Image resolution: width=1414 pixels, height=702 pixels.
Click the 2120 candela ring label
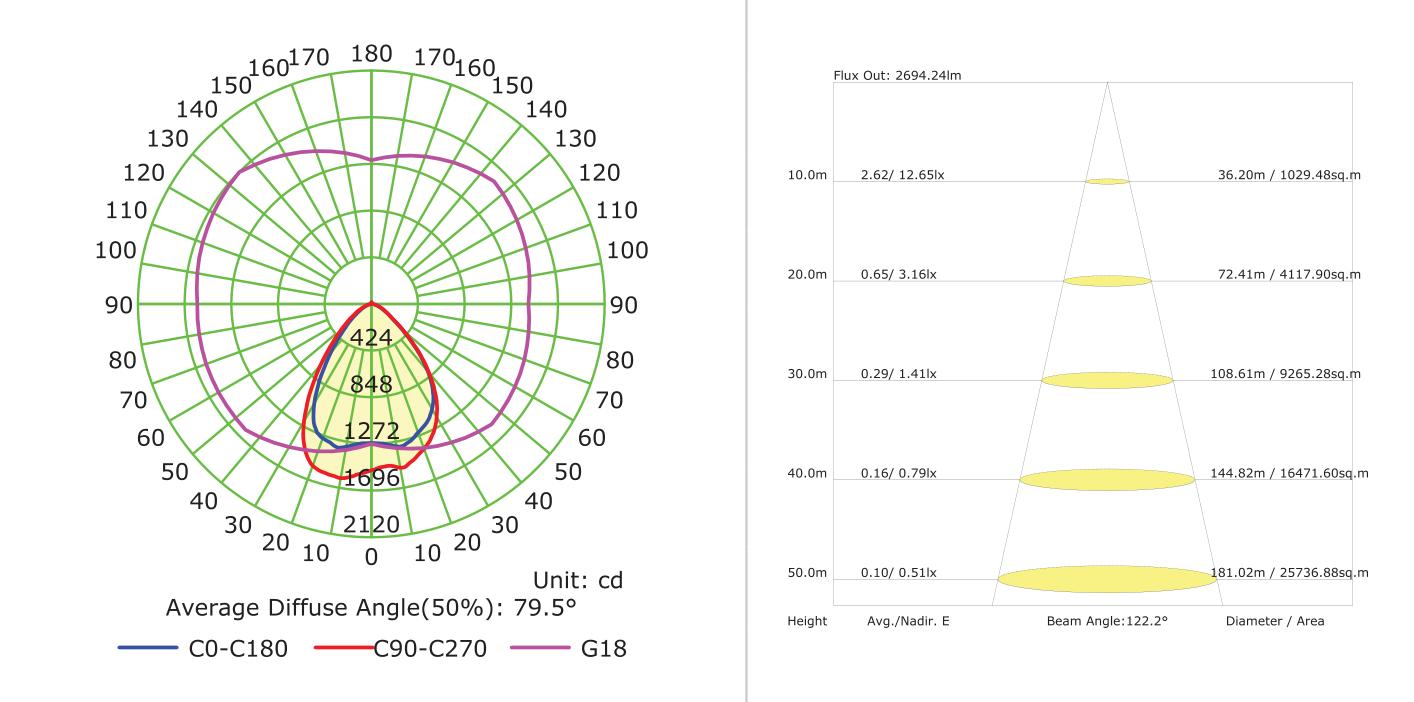[x=371, y=525]
